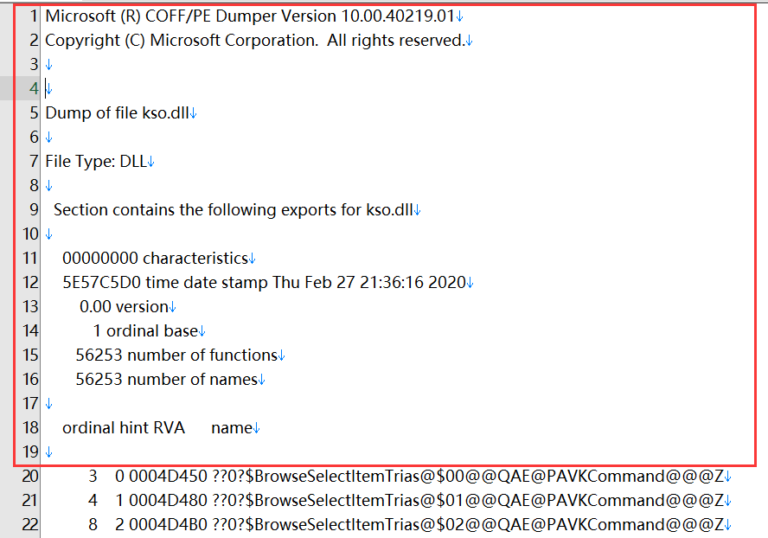Click 'Section contains the following exports' line
Image resolution: width=768 pixels, height=538 pixels.
pyautogui.click(x=233, y=210)
